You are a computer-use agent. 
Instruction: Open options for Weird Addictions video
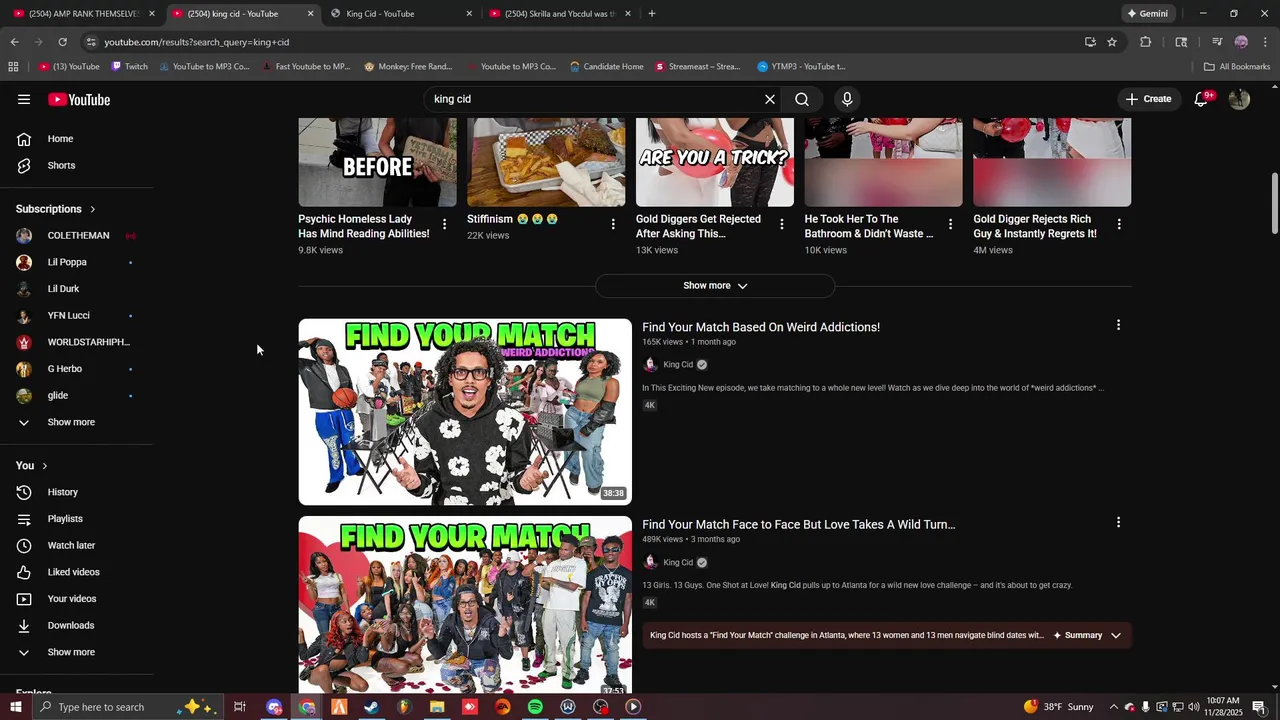click(1118, 325)
